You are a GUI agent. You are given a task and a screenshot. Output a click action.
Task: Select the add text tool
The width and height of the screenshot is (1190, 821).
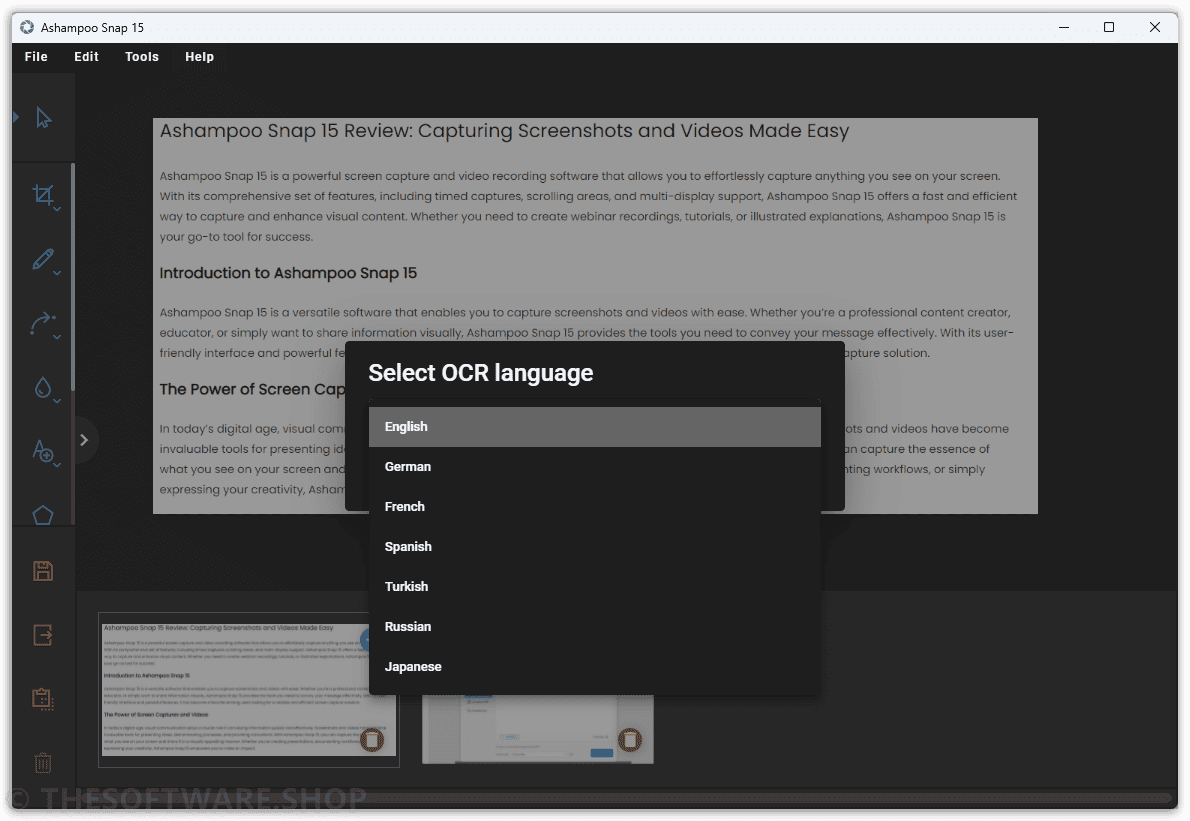coord(42,451)
